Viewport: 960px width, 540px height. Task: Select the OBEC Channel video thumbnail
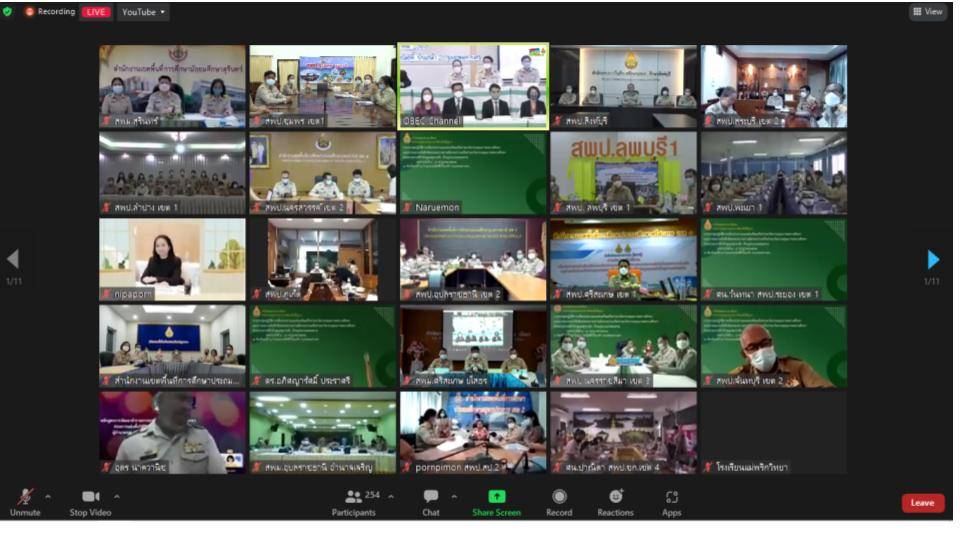[x=473, y=86]
